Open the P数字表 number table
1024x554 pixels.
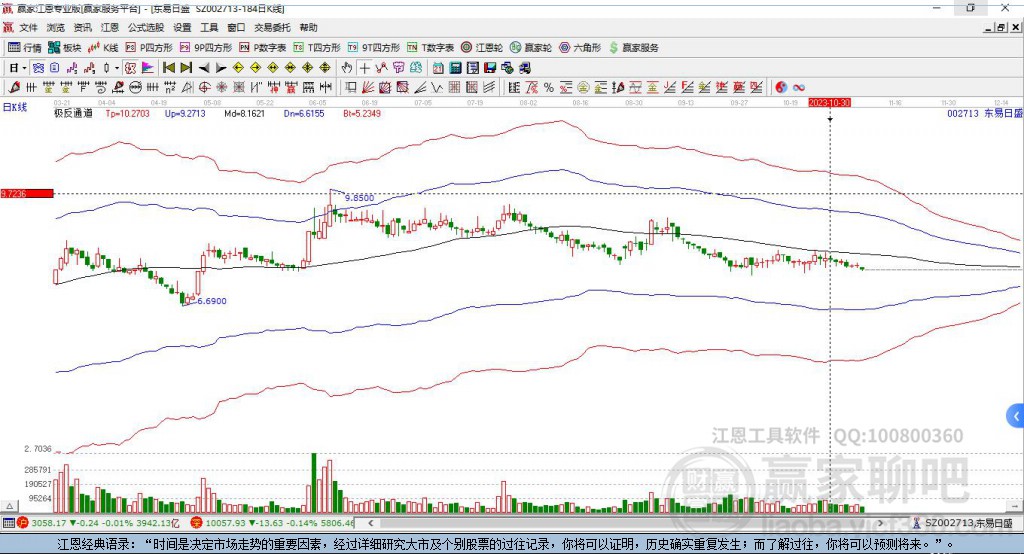coord(263,48)
